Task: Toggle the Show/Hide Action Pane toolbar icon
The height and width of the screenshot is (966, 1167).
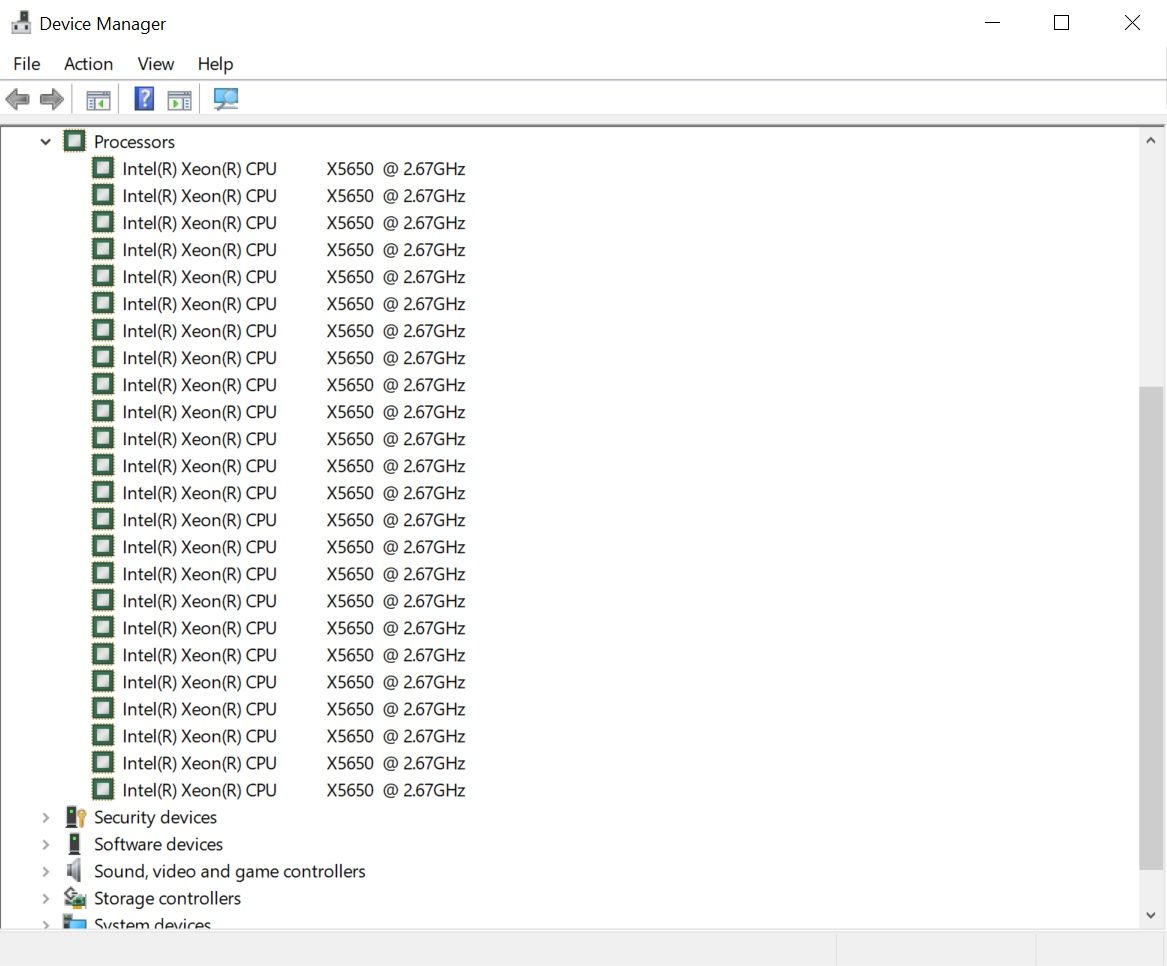Action: coord(179,100)
